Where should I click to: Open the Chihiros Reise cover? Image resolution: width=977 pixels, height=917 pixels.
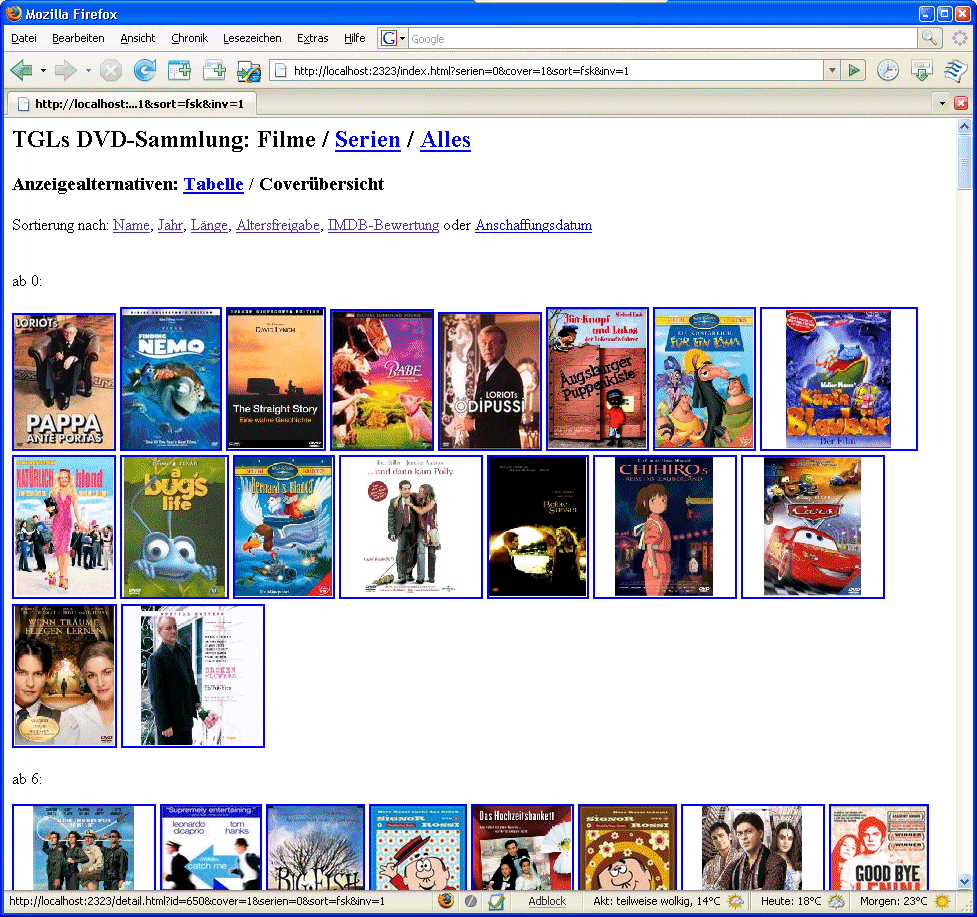point(665,527)
